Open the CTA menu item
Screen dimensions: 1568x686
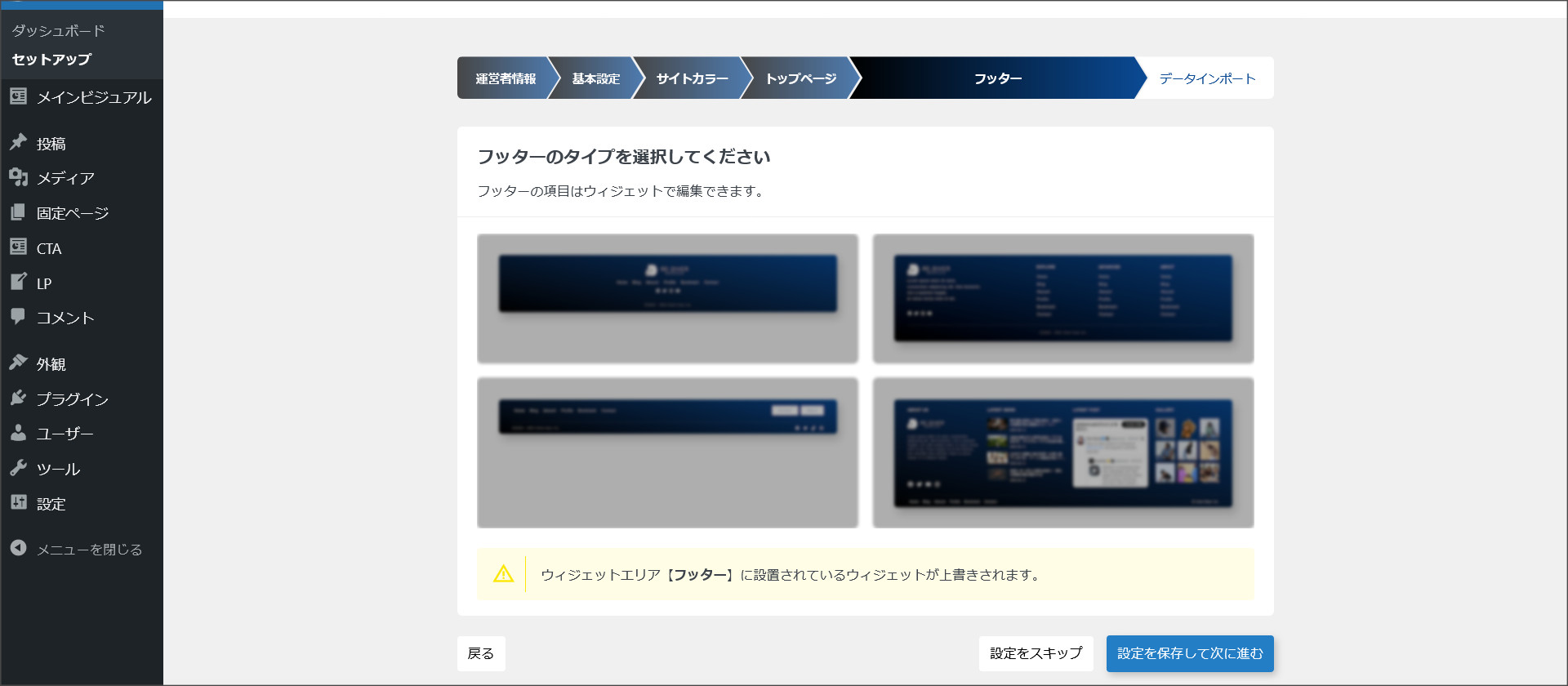pyautogui.click(x=48, y=248)
